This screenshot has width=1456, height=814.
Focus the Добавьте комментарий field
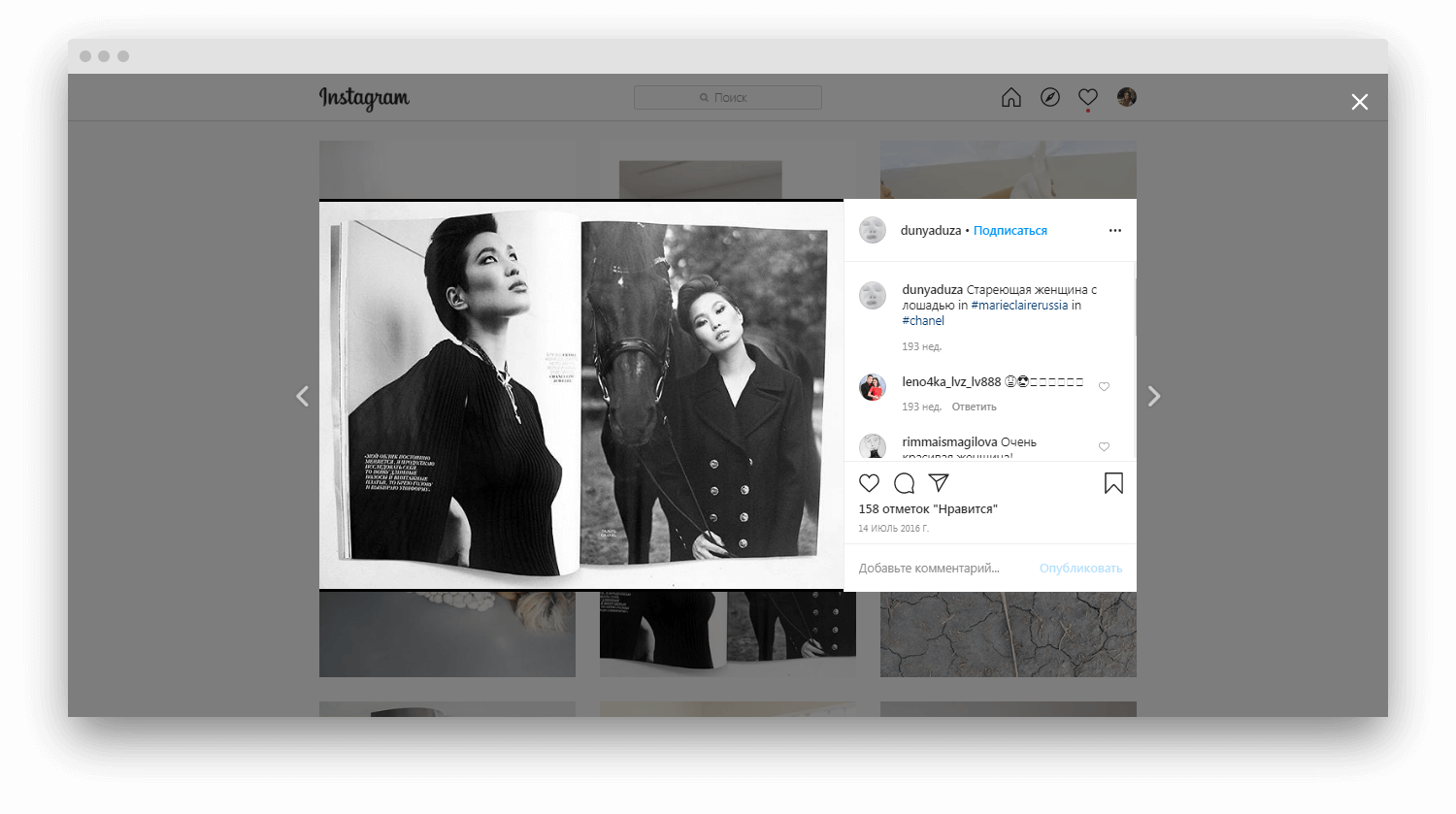pos(929,569)
